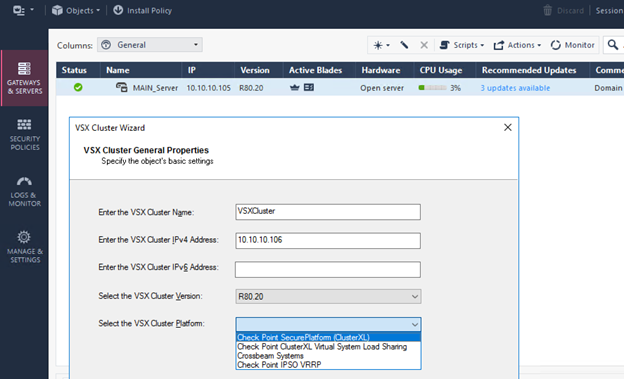Click the Open server hardware cell
The height and width of the screenshot is (379, 624).
coord(382,88)
